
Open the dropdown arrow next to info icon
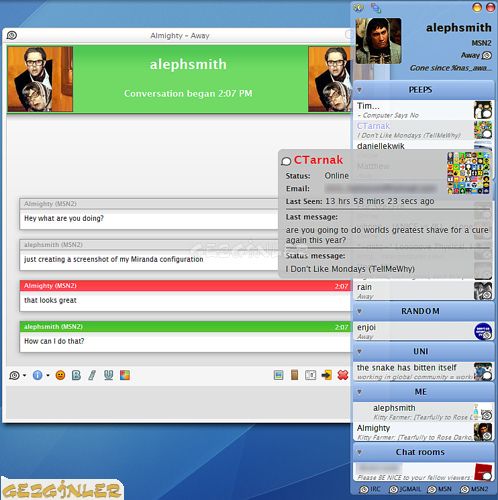[48, 376]
